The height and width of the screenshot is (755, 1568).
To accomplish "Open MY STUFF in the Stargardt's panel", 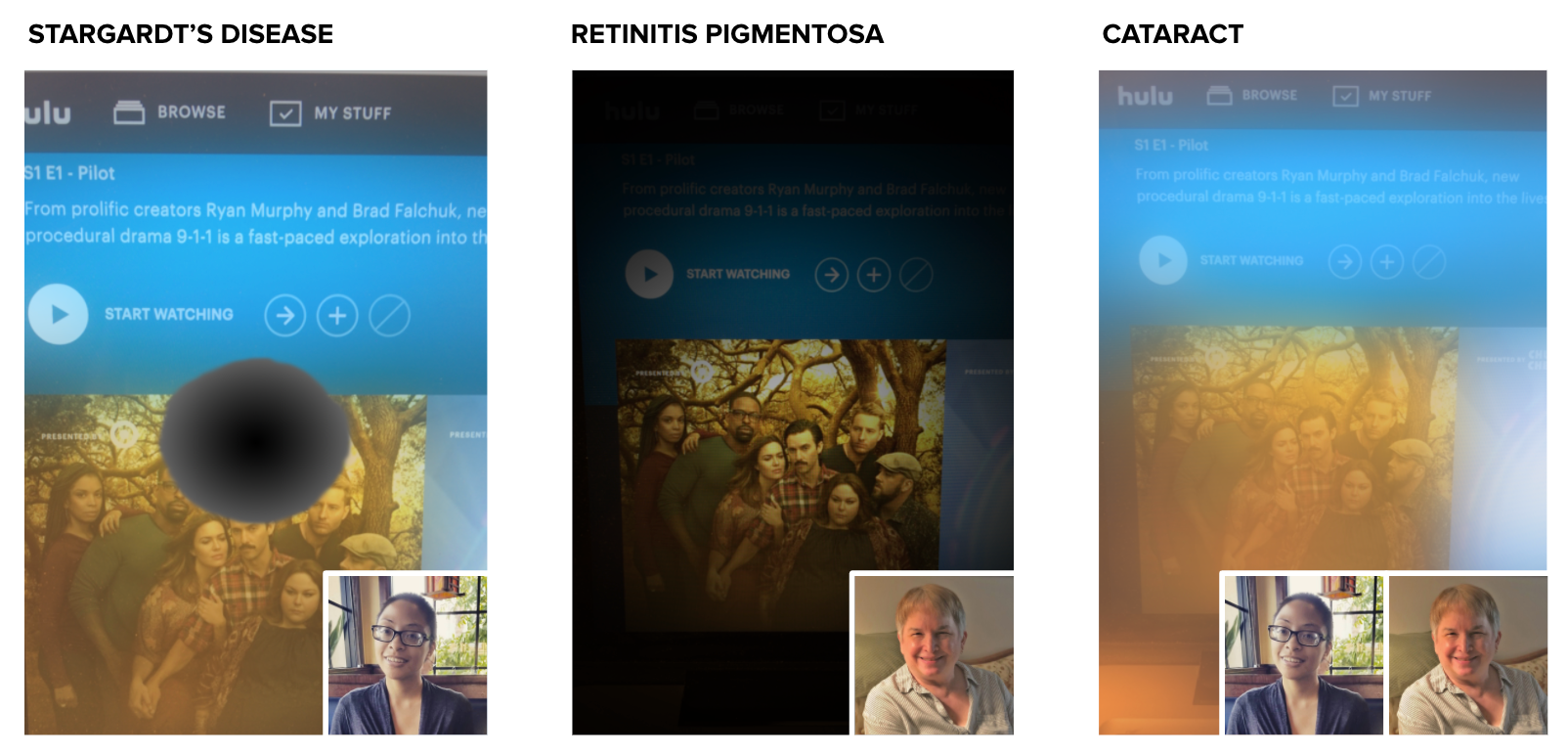I will [330, 113].
